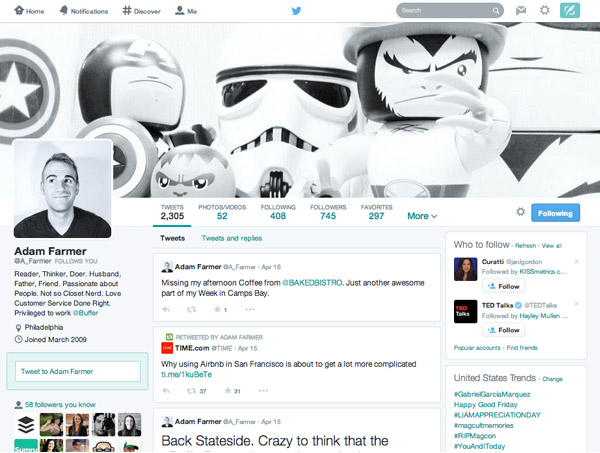This screenshot has width=600, height=453.
Task: Open @BAKEDBISTRO mention link
Action: pyautogui.click(x=312, y=283)
